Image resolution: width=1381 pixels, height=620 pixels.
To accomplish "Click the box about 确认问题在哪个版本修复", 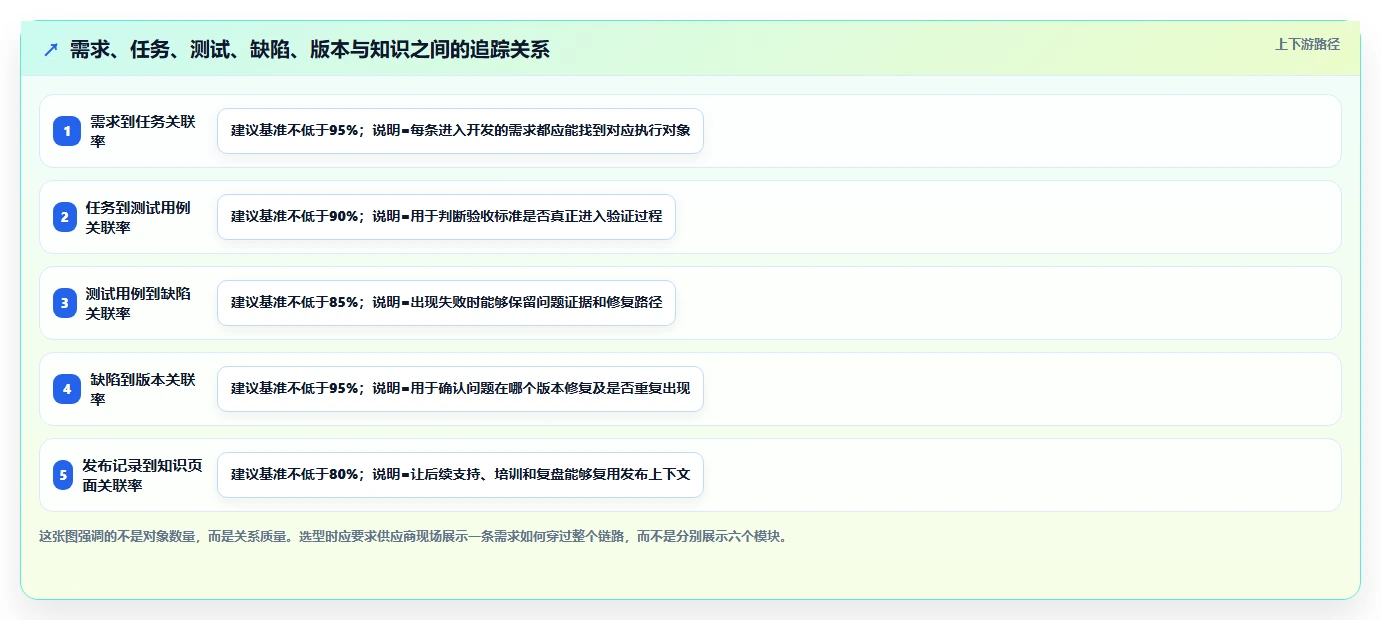I will coord(460,389).
